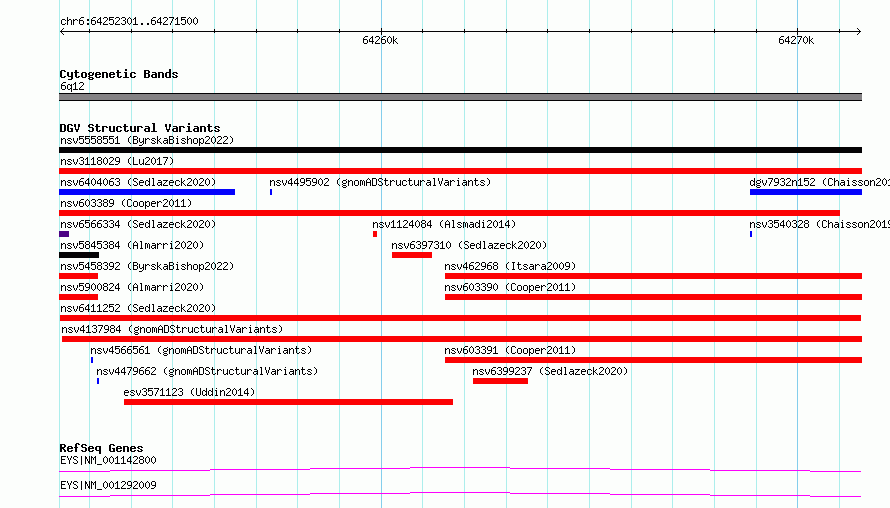890x508 pixels.
Task: Click the red bar under nsv4137984
Action: point(462,339)
